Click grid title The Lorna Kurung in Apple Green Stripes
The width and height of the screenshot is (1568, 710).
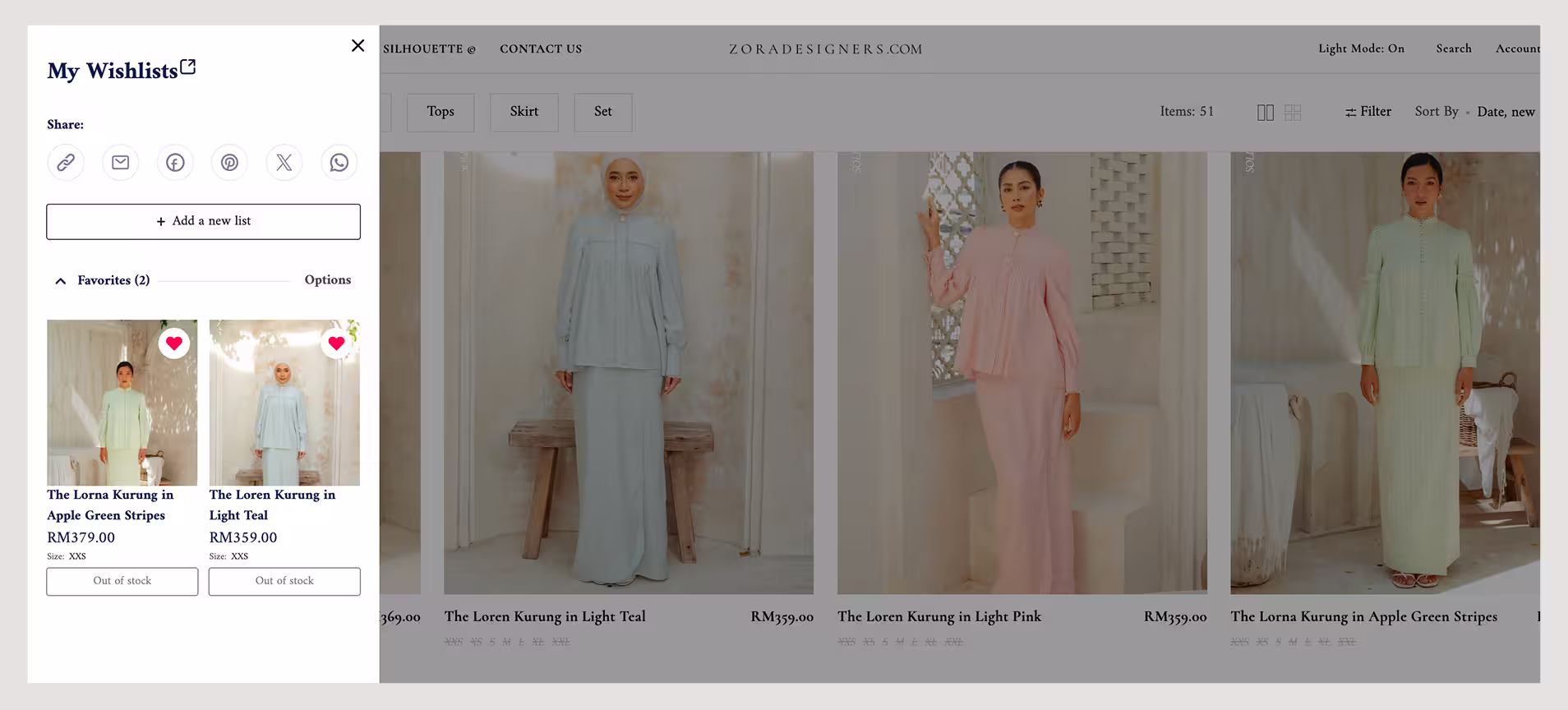click(1364, 617)
